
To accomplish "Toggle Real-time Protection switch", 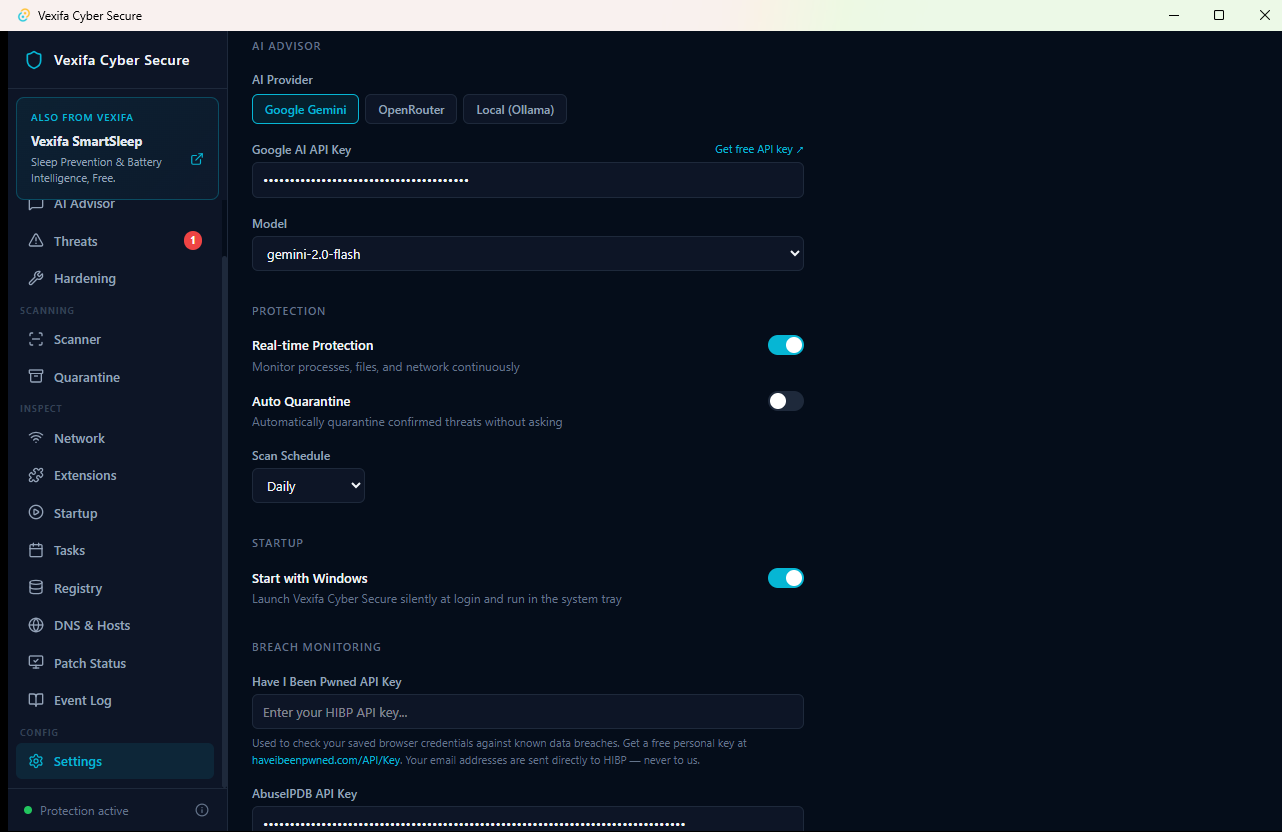I will 786,345.
